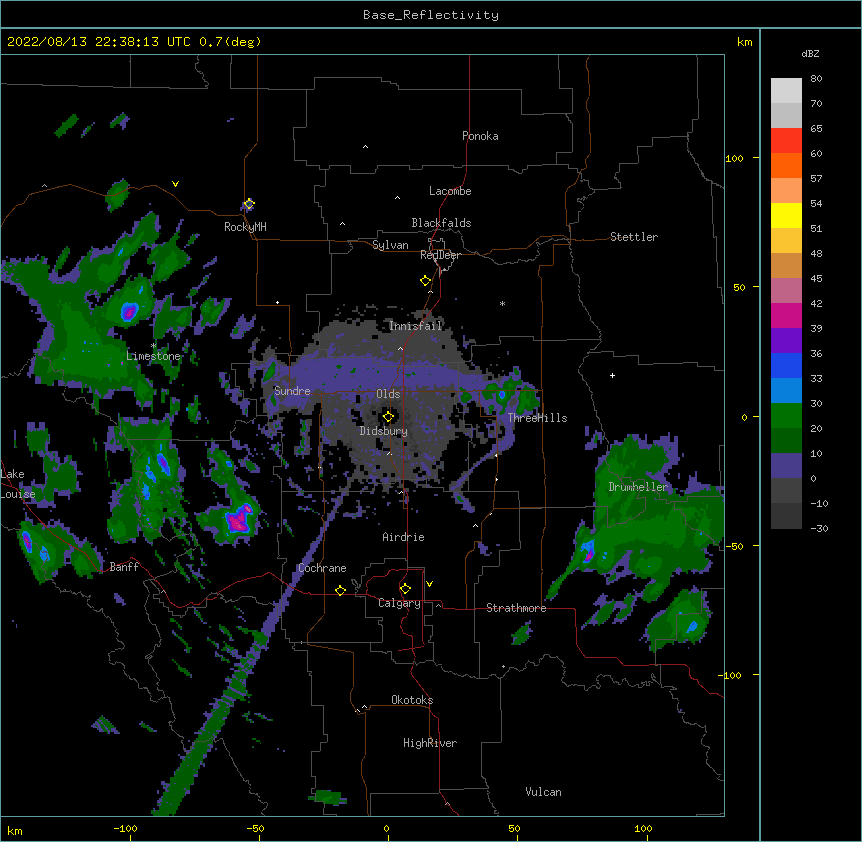
Task: Click the Vulcan label
Action: [x=543, y=792]
